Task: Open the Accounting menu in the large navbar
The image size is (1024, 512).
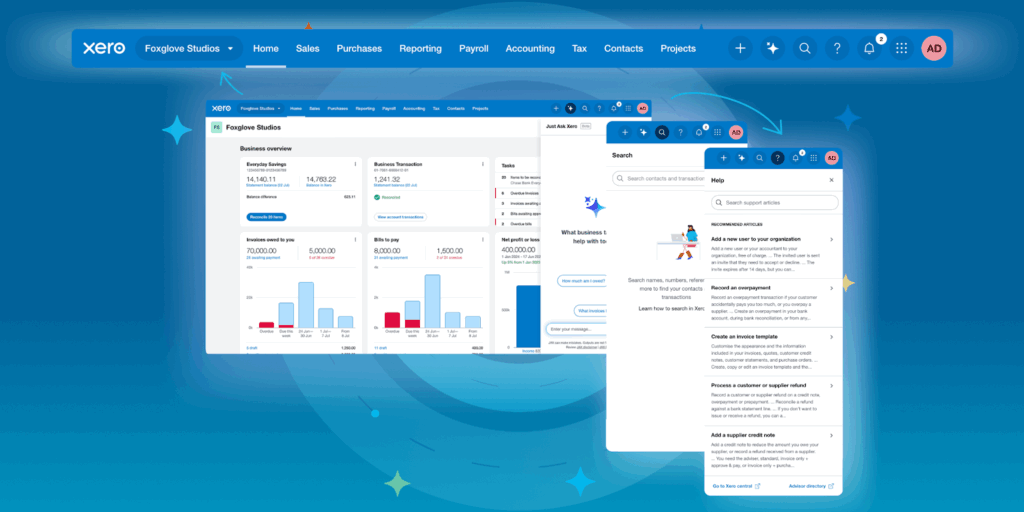Action: pyautogui.click(x=530, y=48)
